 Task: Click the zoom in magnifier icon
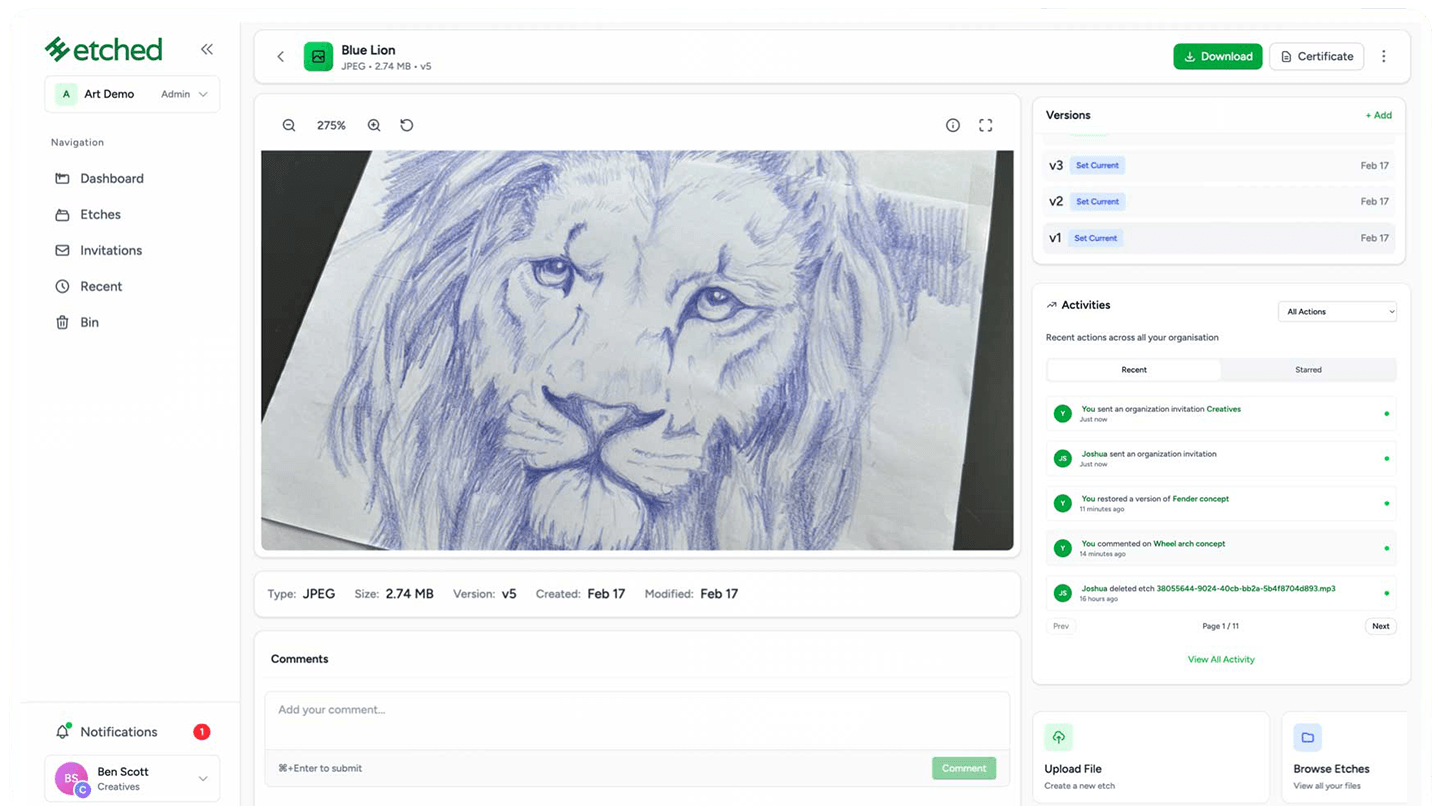click(374, 125)
